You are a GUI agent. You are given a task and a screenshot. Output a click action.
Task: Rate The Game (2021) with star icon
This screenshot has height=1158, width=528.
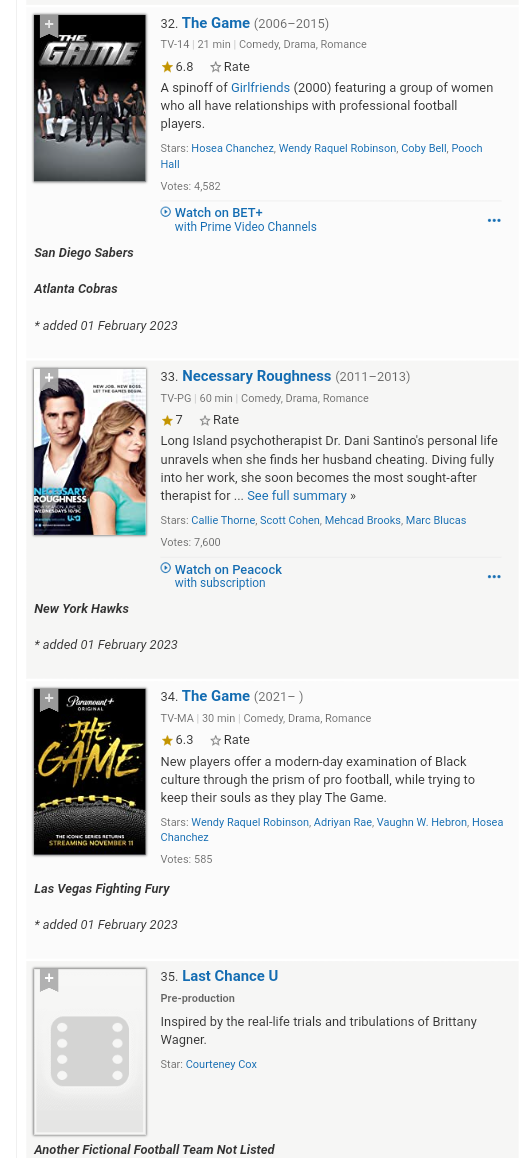click(x=230, y=739)
